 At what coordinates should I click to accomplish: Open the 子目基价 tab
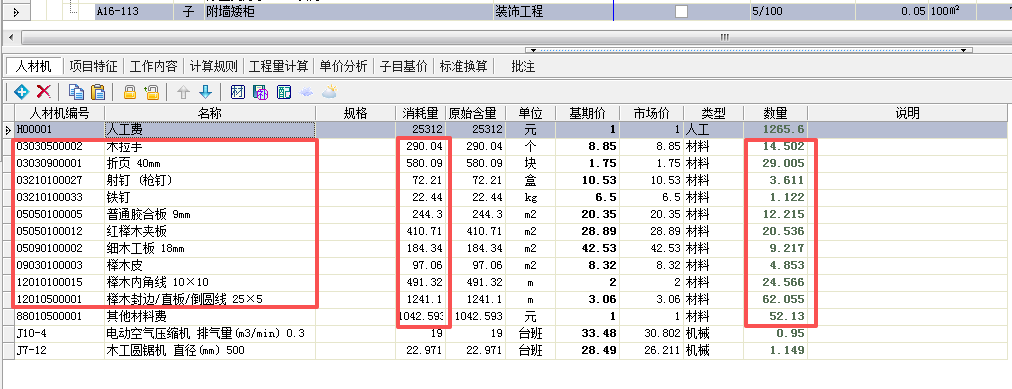(x=403, y=66)
